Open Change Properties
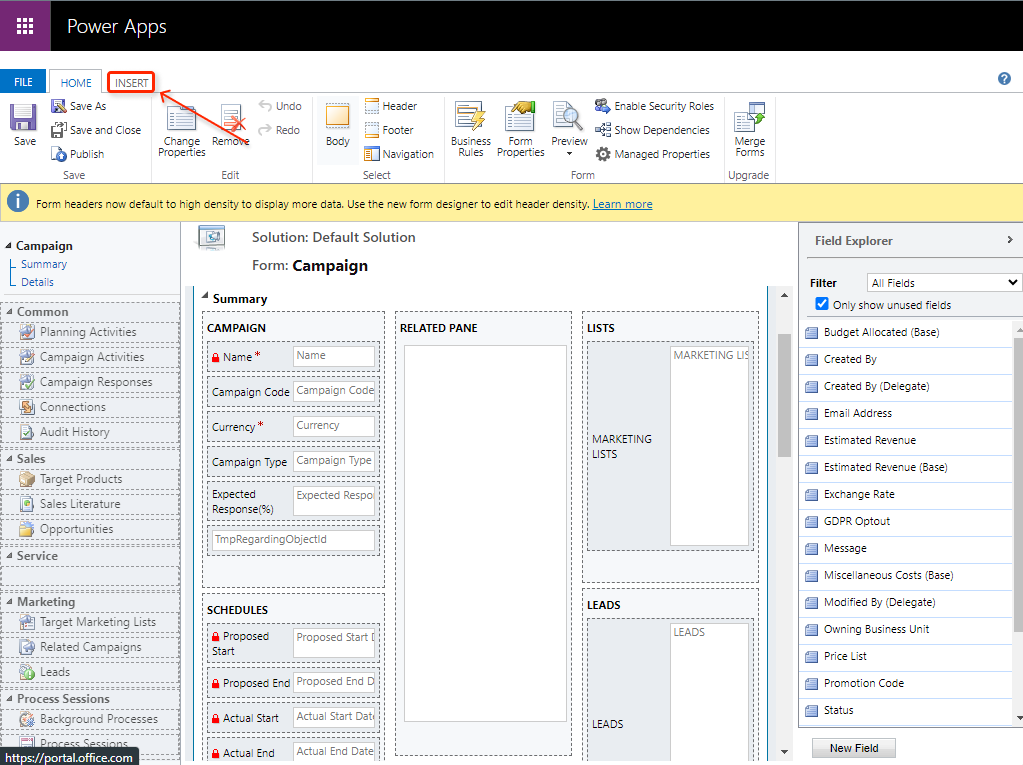 coord(181,130)
